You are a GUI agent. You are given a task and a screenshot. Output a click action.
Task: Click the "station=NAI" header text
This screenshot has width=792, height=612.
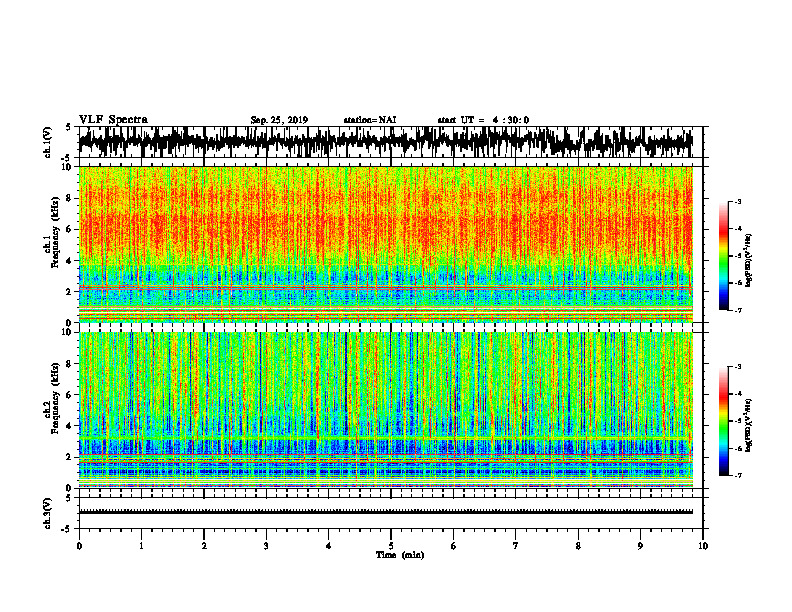(370, 120)
